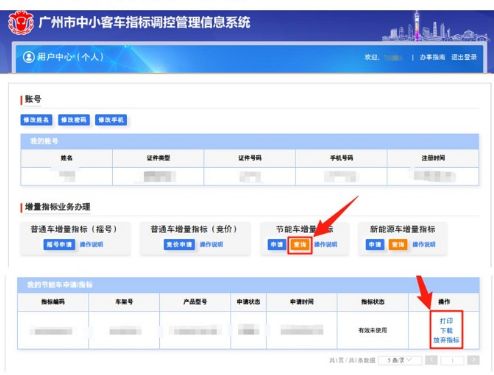Image resolution: width=494 pixels, height=375 pixels.
Task: Click the page number input field
Action: coord(452,360)
